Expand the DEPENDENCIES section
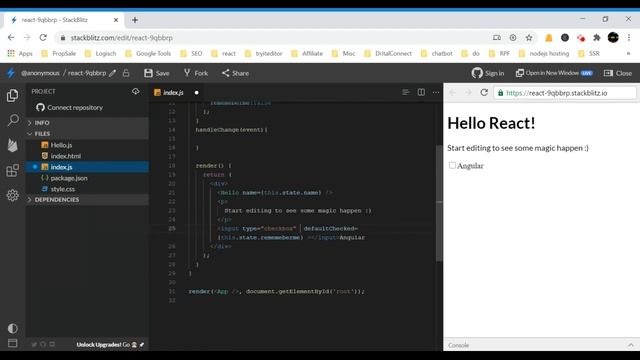Screen dimensions: 640x360 pos(87,200)
